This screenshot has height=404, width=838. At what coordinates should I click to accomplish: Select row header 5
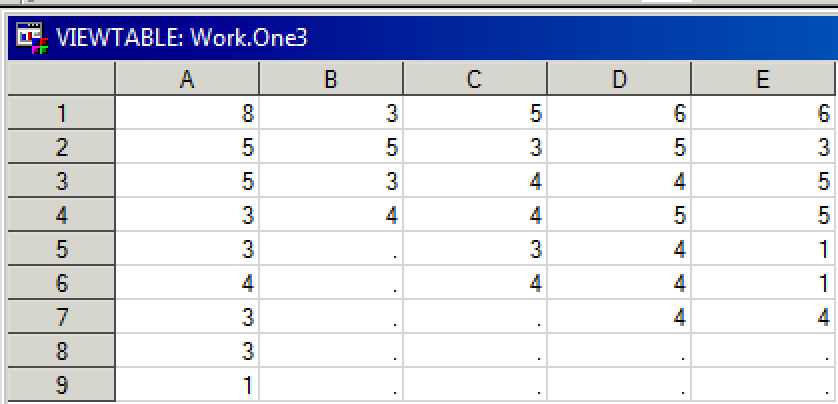pos(61,250)
